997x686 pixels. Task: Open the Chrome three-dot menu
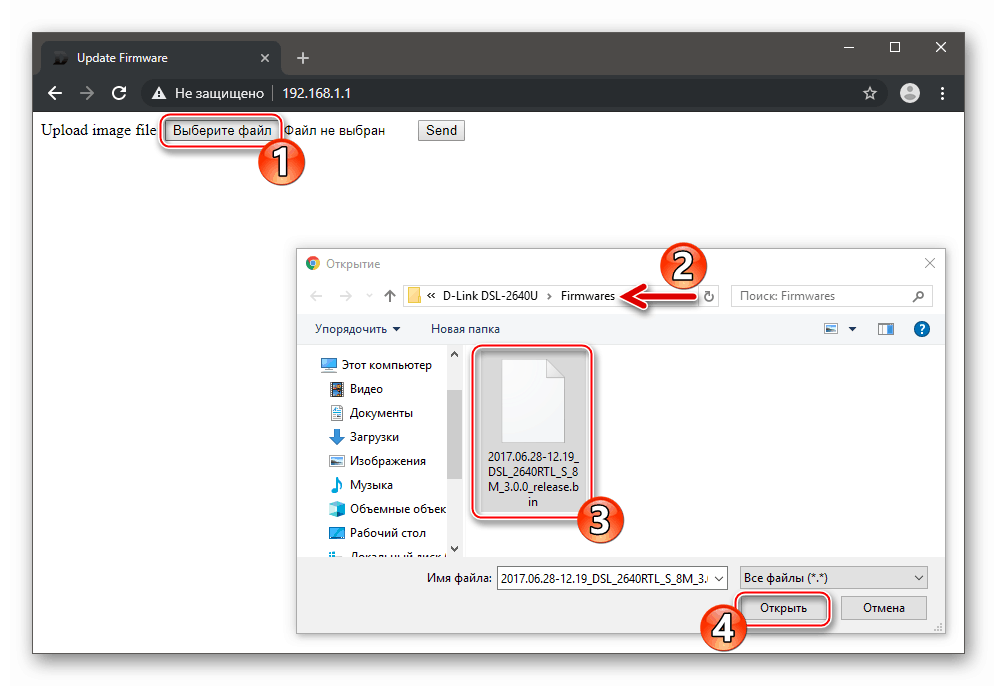click(942, 93)
